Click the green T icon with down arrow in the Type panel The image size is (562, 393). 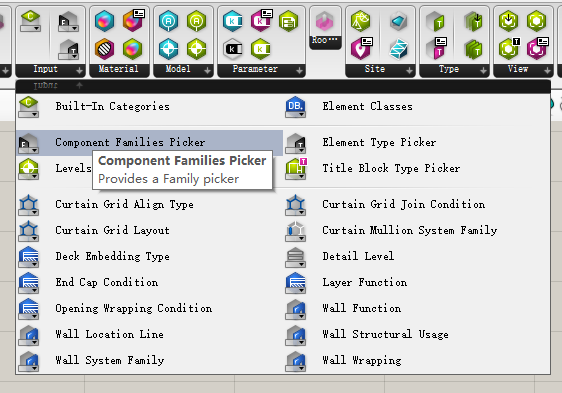point(473,21)
